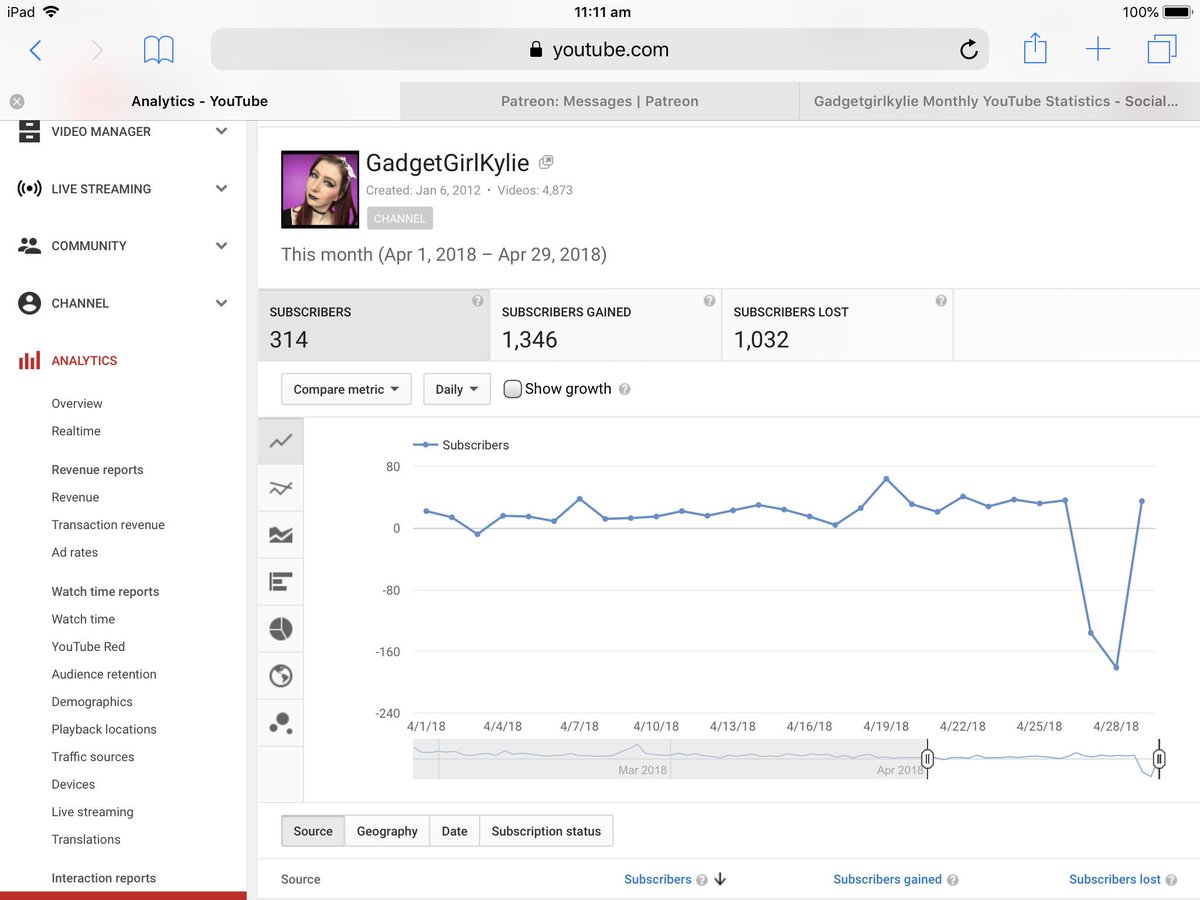1200x900 pixels.
Task: Click help icon beside Subscribers column
Action: coord(701,880)
